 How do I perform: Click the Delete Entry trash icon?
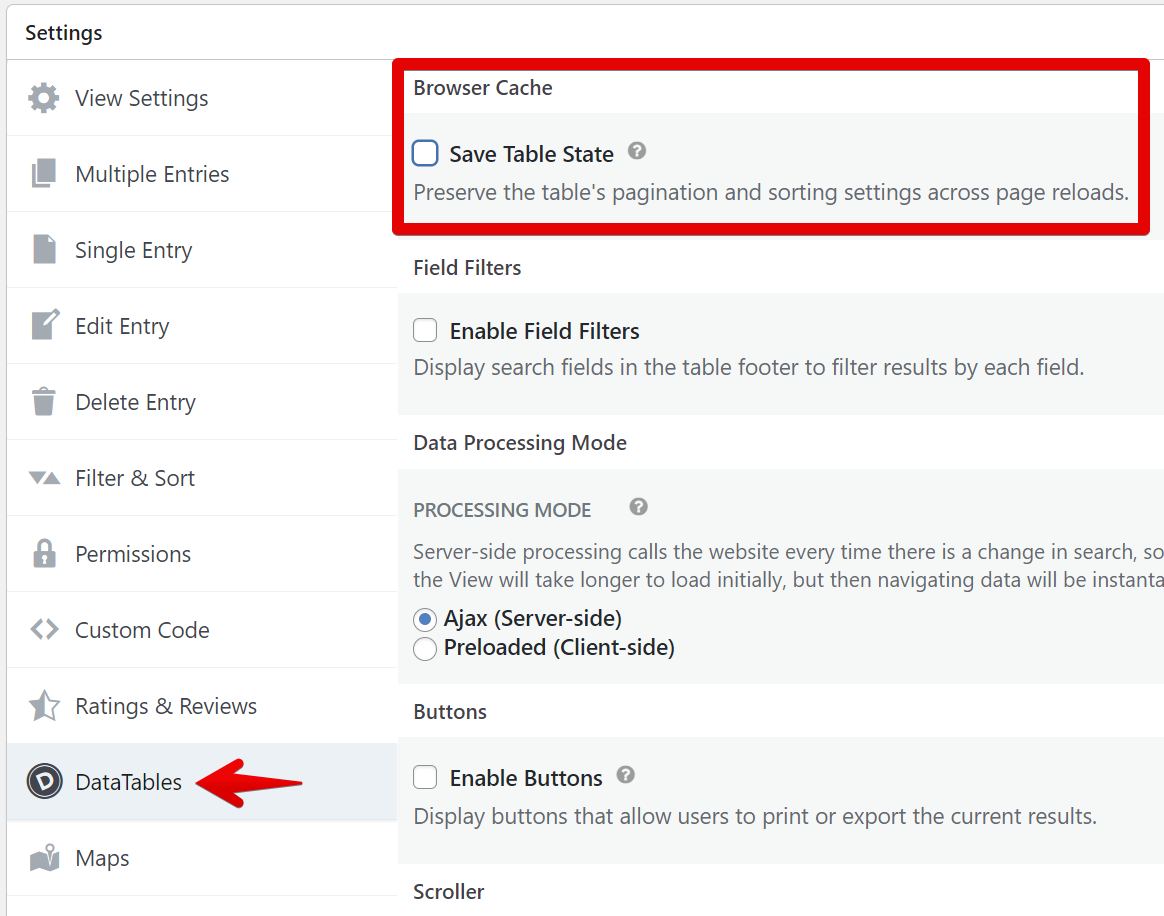click(x=44, y=402)
